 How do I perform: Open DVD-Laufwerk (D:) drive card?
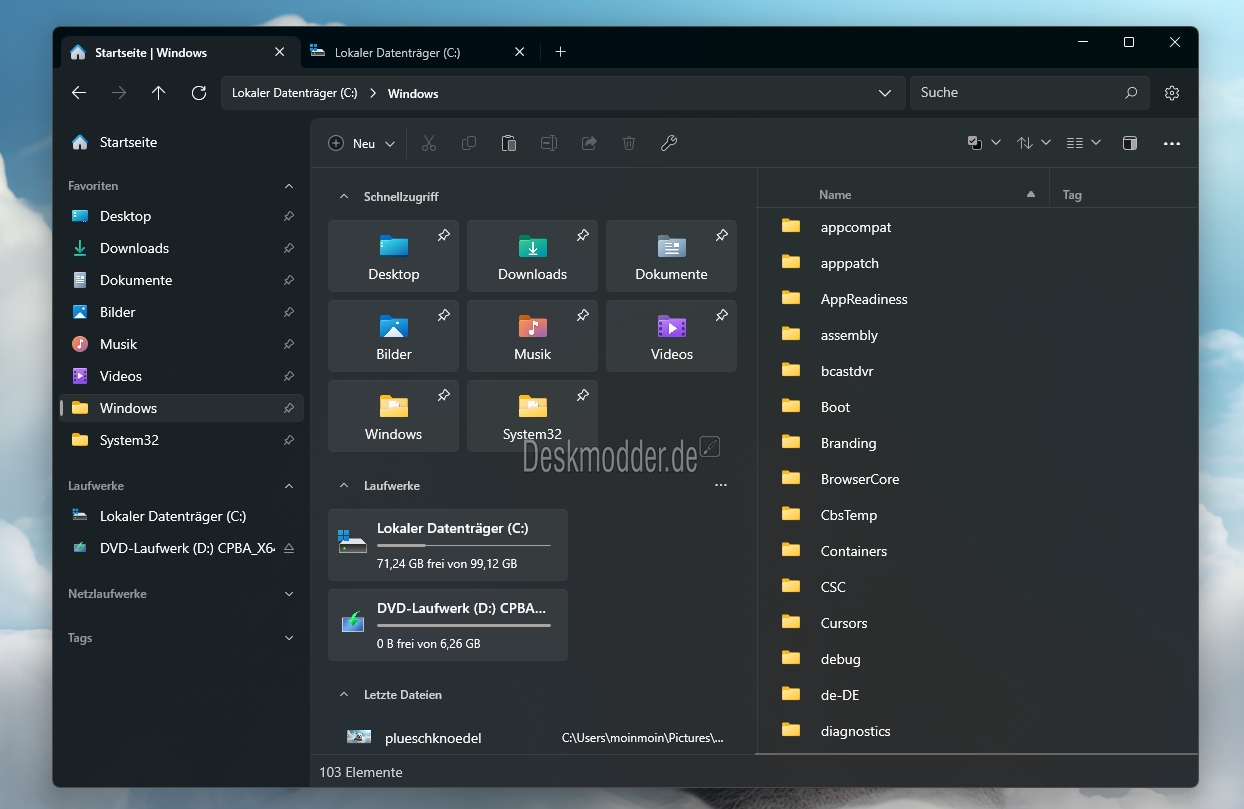448,625
